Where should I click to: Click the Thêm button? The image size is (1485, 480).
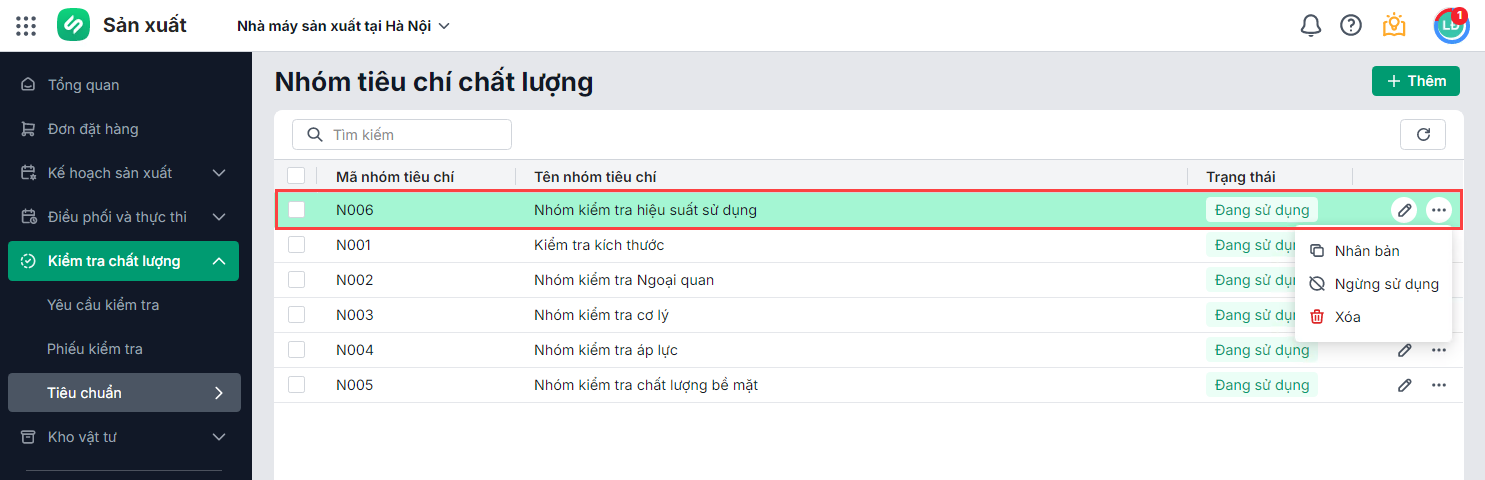point(1415,81)
